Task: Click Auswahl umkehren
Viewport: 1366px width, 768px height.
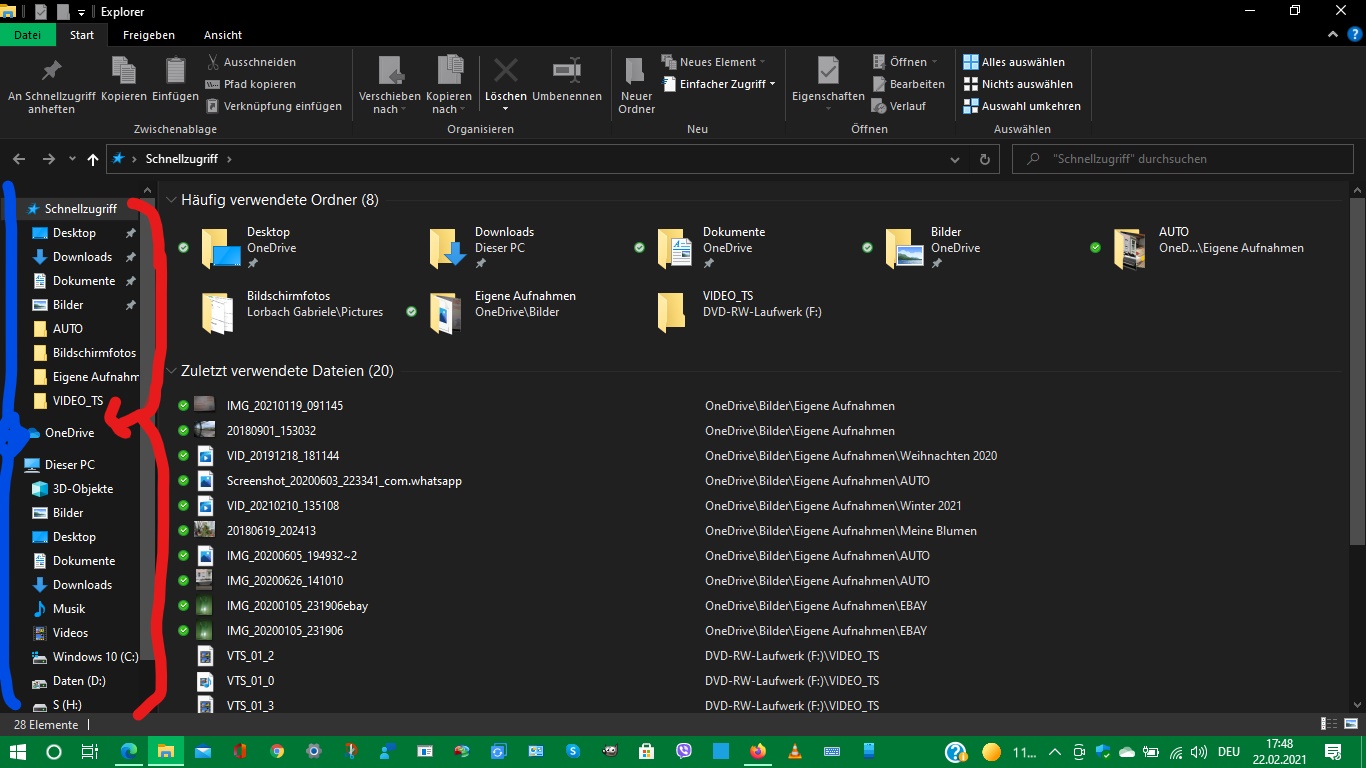Action: click(1022, 106)
